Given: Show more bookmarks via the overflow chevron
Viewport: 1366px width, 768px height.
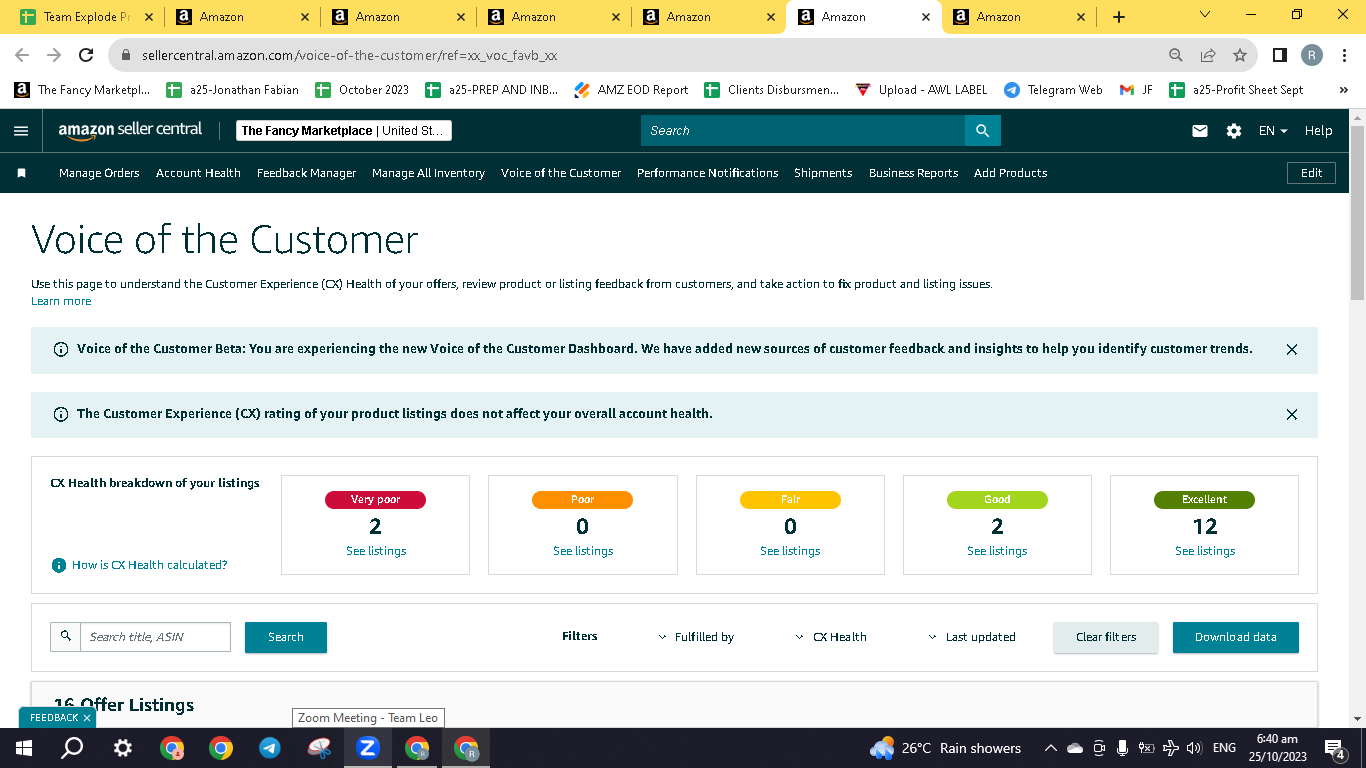Looking at the screenshot, I should tap(1343, 90).
